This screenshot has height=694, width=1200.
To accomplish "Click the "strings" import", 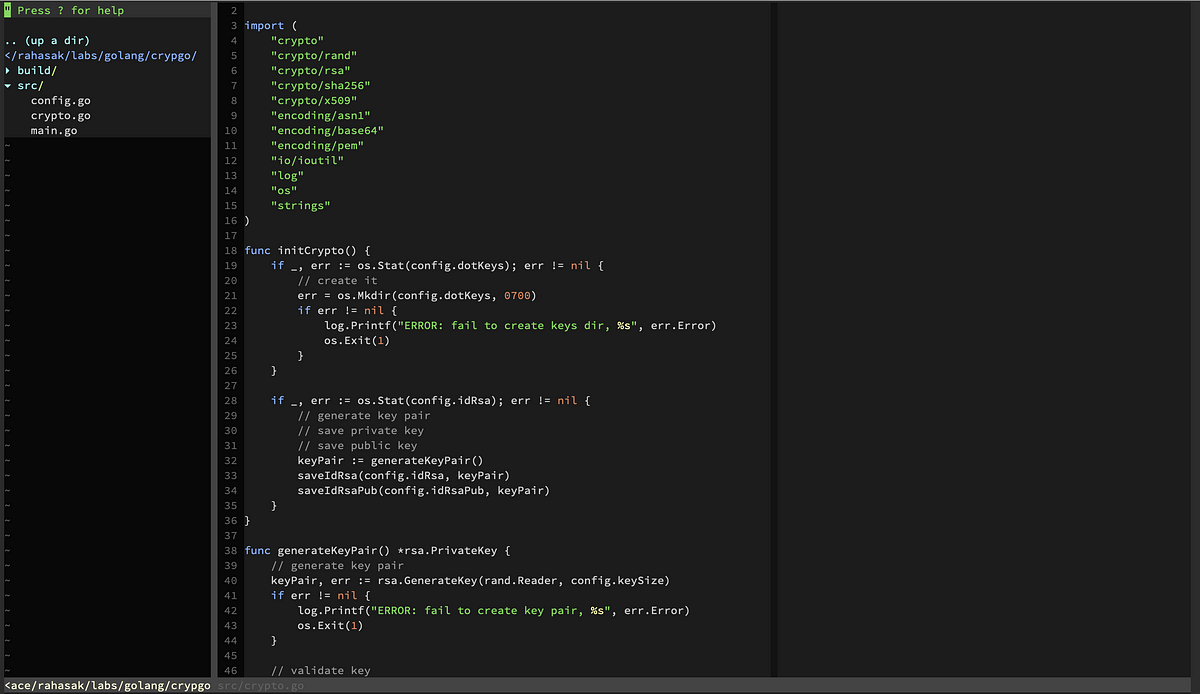I will click(301, 205).
